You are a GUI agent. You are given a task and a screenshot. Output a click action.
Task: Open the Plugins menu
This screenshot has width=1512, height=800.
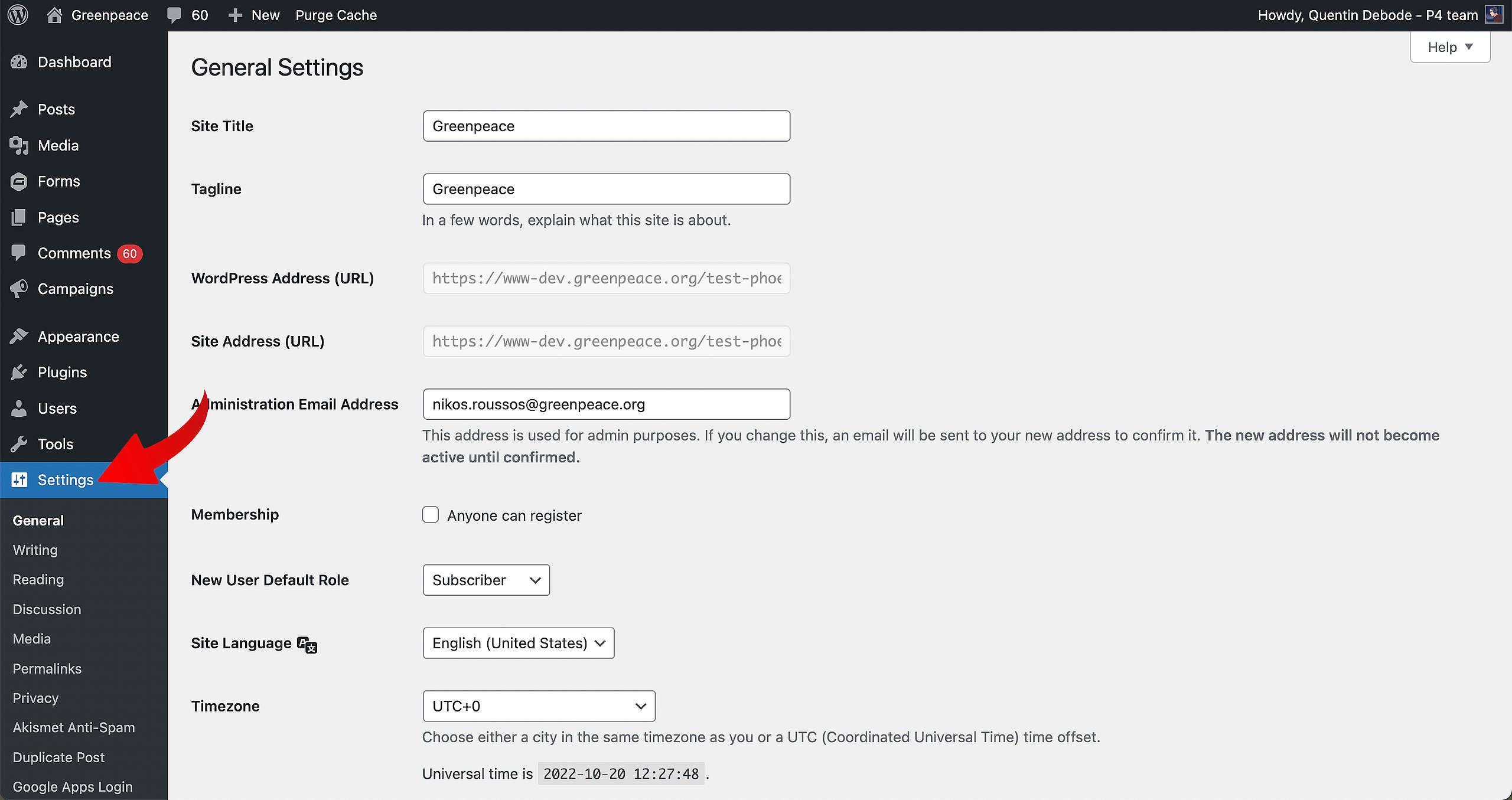(x=62, y=373)
